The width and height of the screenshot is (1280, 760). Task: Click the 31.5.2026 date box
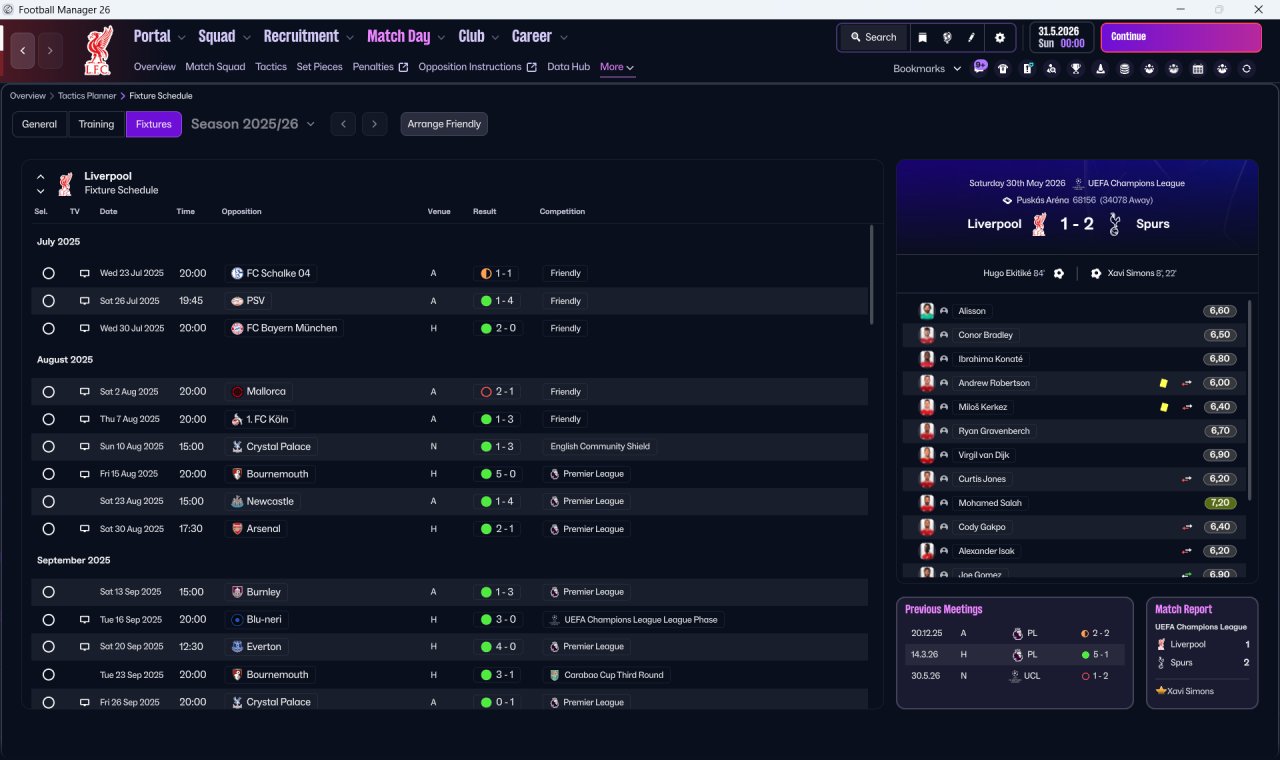click(x=1062, y=37)
